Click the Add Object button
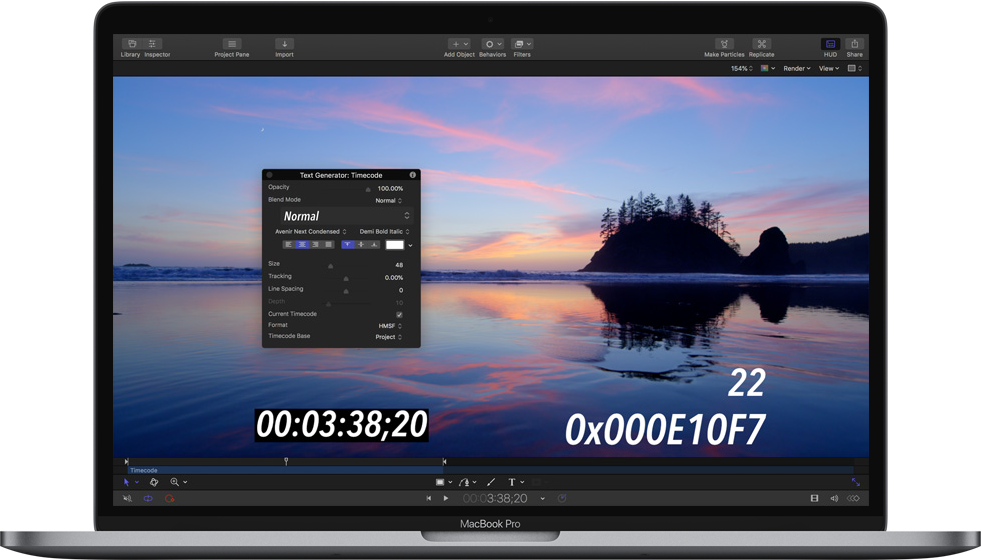Viewport: 981px width, 560px height. [459, 45]
